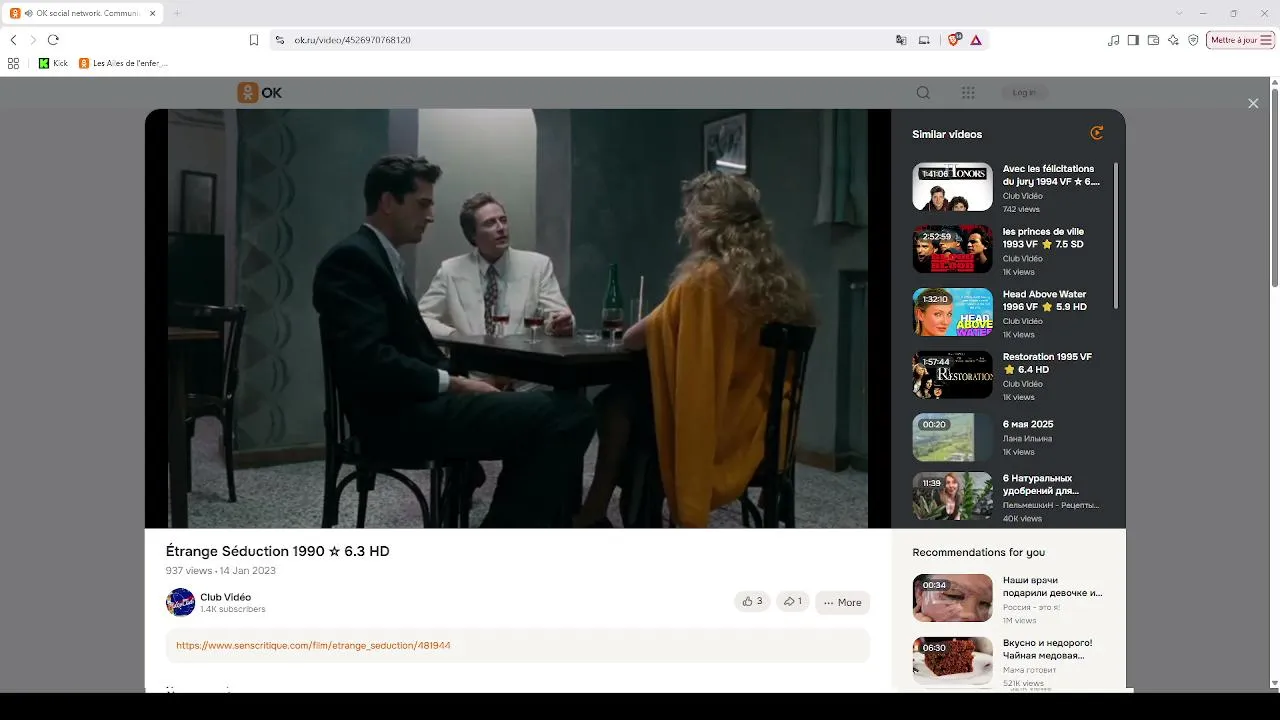
Task: Open the More options dropdown
Action: click(842, 602)
